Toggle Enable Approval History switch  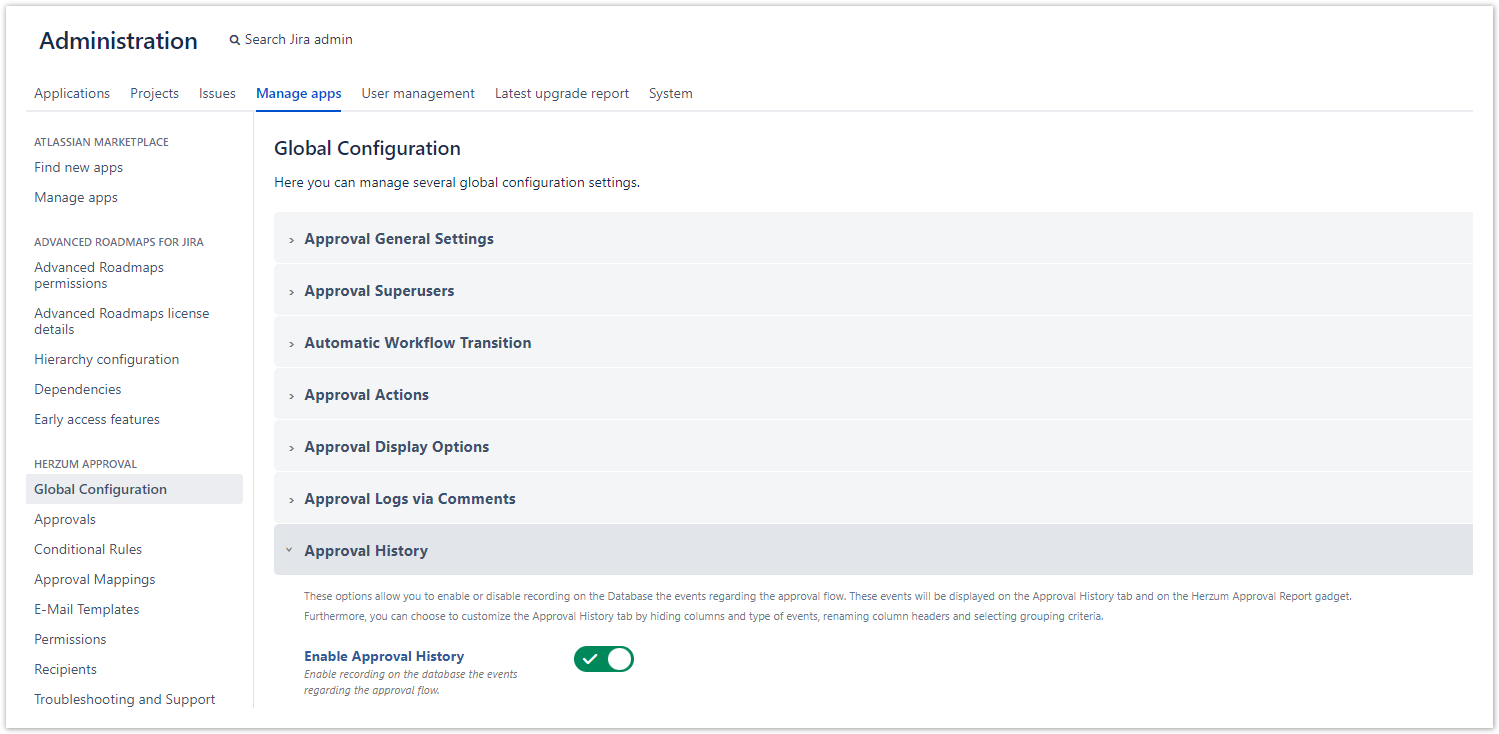tap(603, 659)
